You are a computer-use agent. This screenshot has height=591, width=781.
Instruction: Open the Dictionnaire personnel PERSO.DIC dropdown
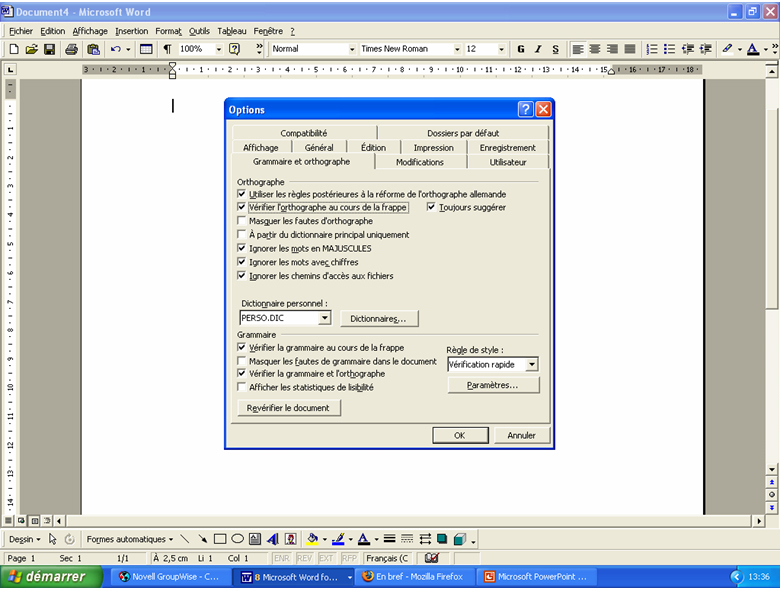click(324, 318)
